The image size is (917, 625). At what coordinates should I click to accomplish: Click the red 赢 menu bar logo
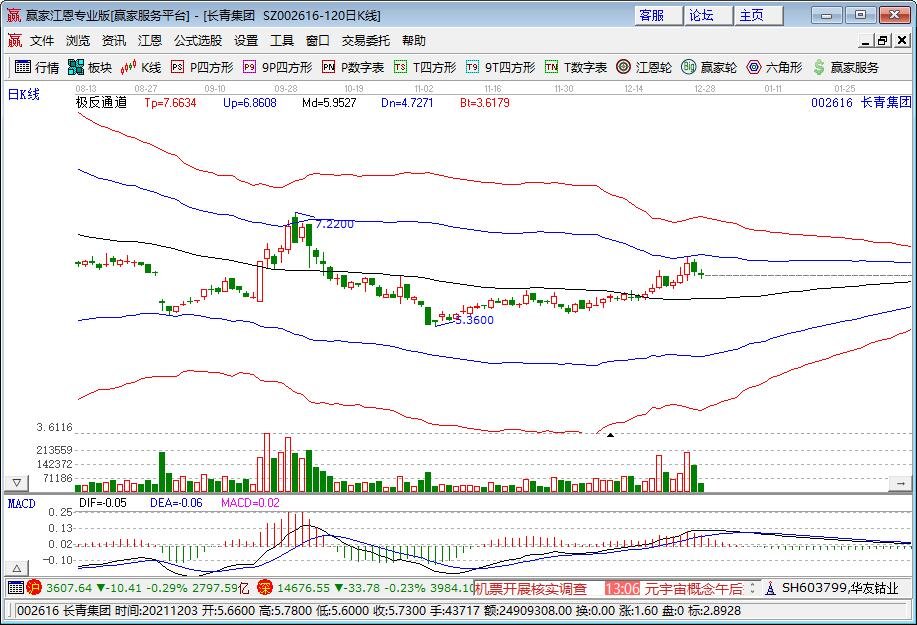pos(15,40)
